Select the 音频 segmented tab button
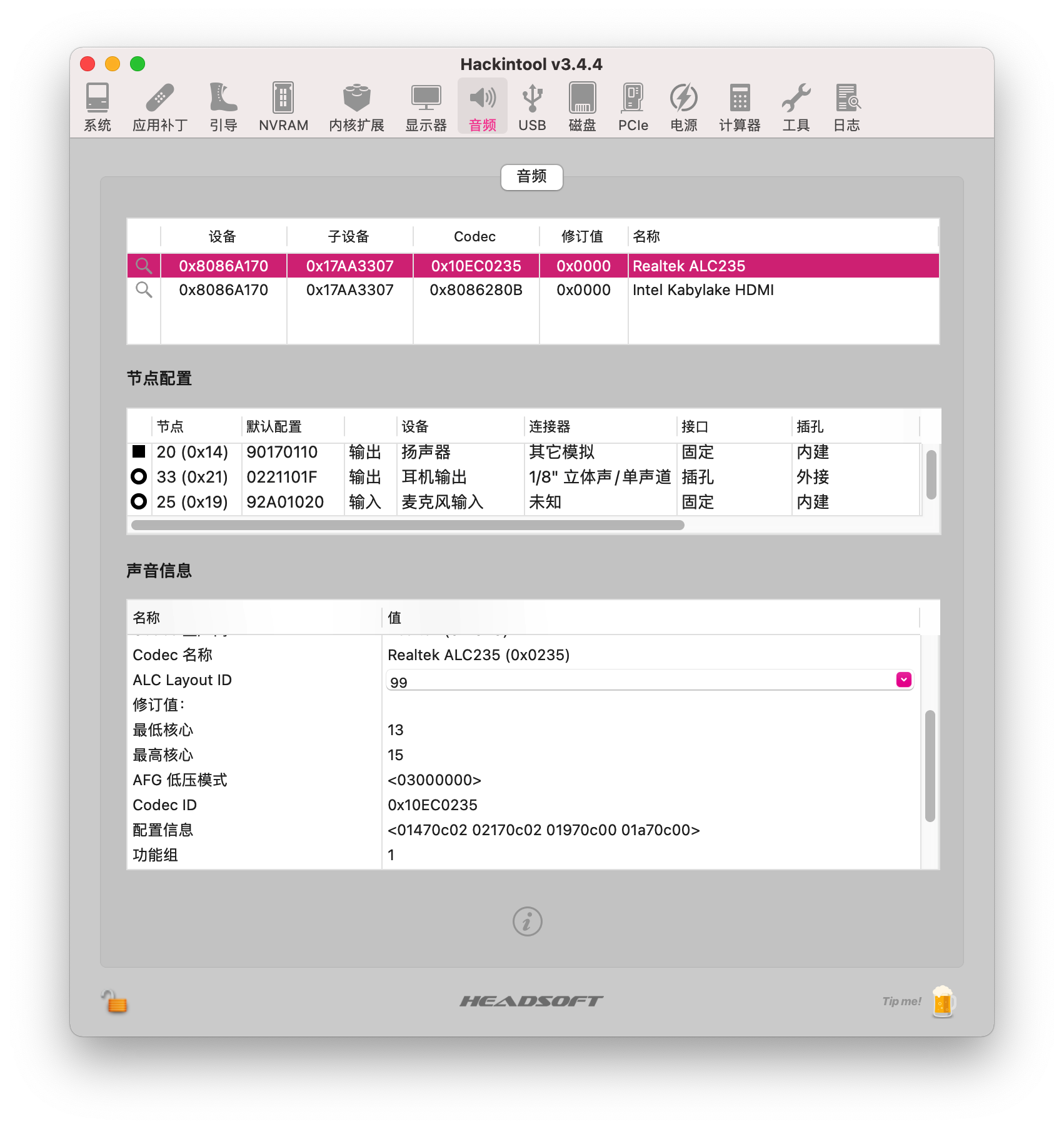Screen dimensions: 1064x1129 pyautogui.click(x=531, y=177)
